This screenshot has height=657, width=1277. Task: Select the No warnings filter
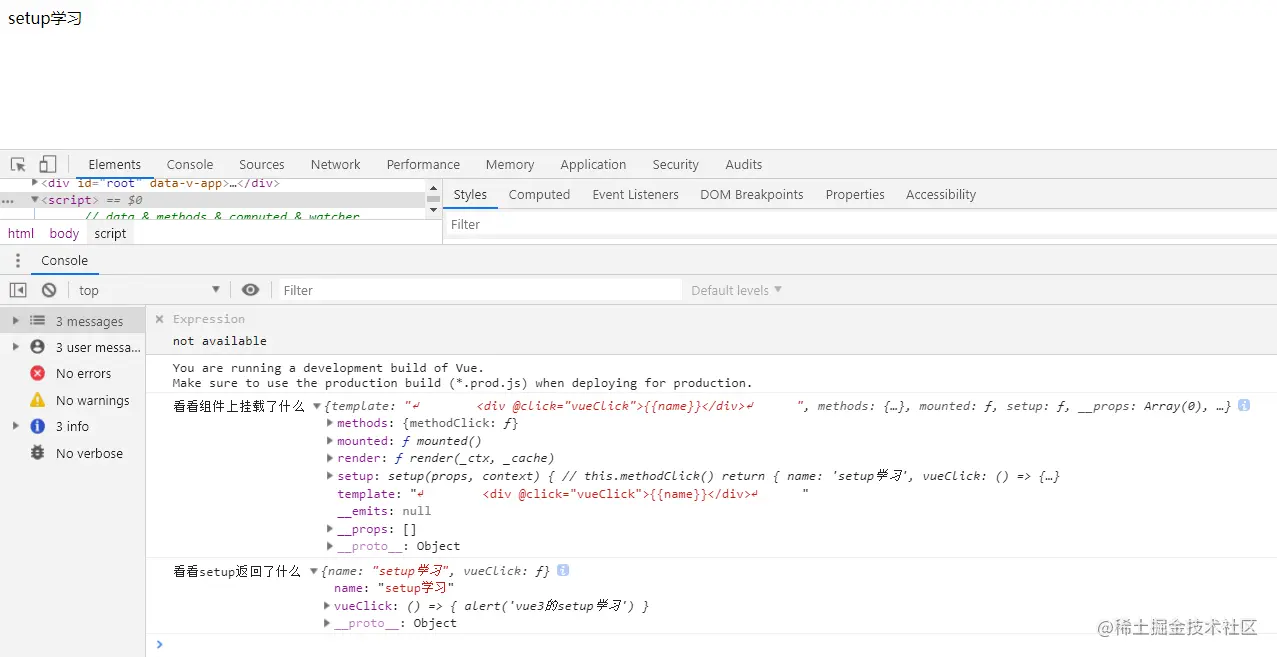[92, 401]
